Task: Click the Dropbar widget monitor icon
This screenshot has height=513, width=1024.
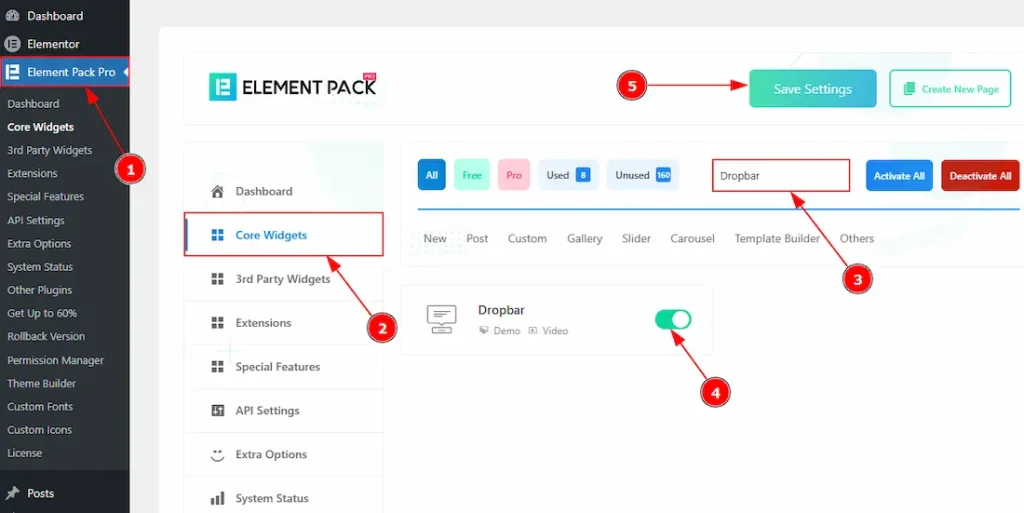Action: pyautogui.click(x=441, y=319)
